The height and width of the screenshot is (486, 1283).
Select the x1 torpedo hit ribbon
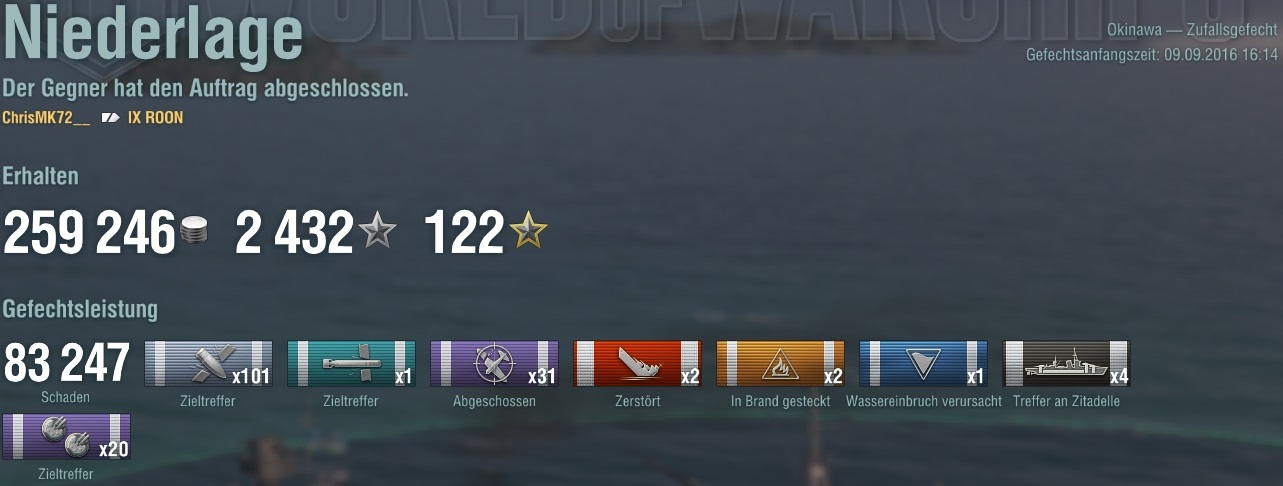(x=351, y=364)
